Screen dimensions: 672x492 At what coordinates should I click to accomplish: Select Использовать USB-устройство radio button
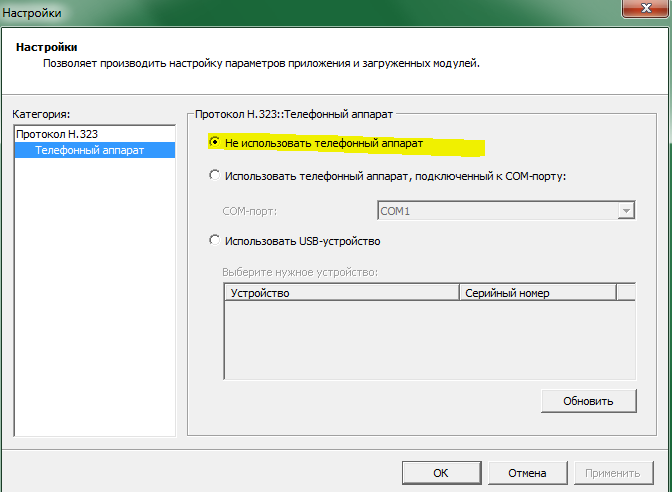tap(215, 241)
